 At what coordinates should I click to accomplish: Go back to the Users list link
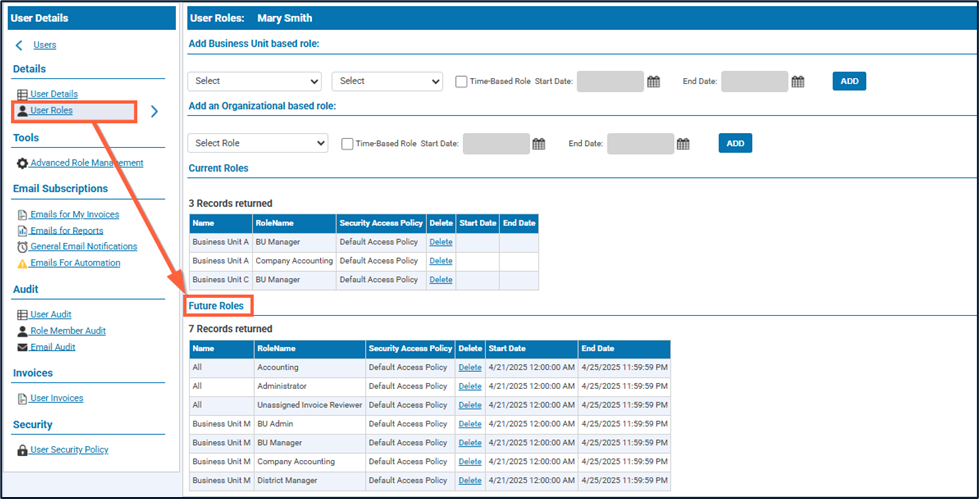(x=45, y=45)
